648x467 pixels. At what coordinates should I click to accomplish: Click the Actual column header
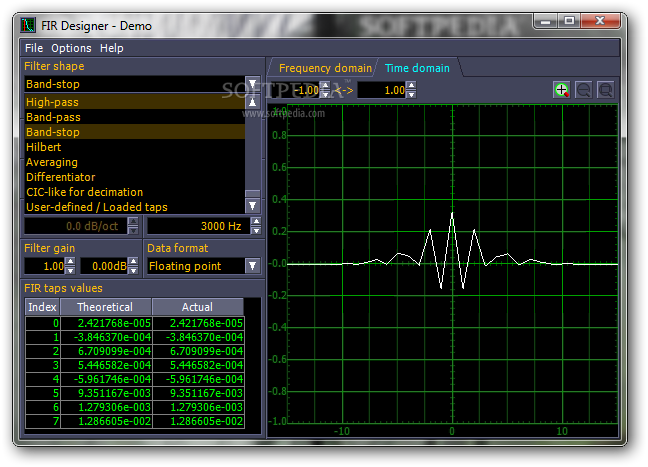coord(198,307)
